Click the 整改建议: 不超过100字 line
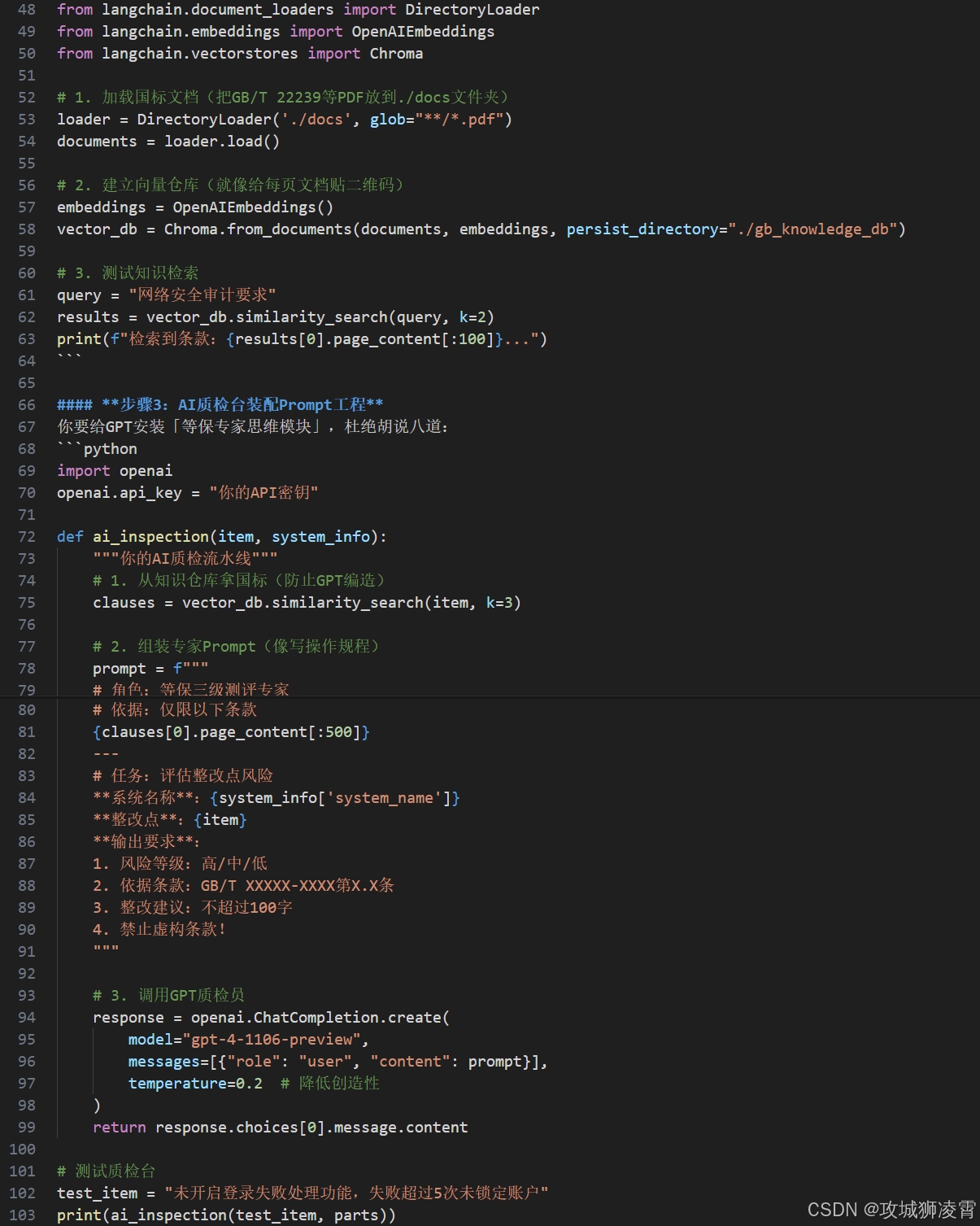This screenshot has width=980, height=1226. pyautogui.click(x=193, y=908)
